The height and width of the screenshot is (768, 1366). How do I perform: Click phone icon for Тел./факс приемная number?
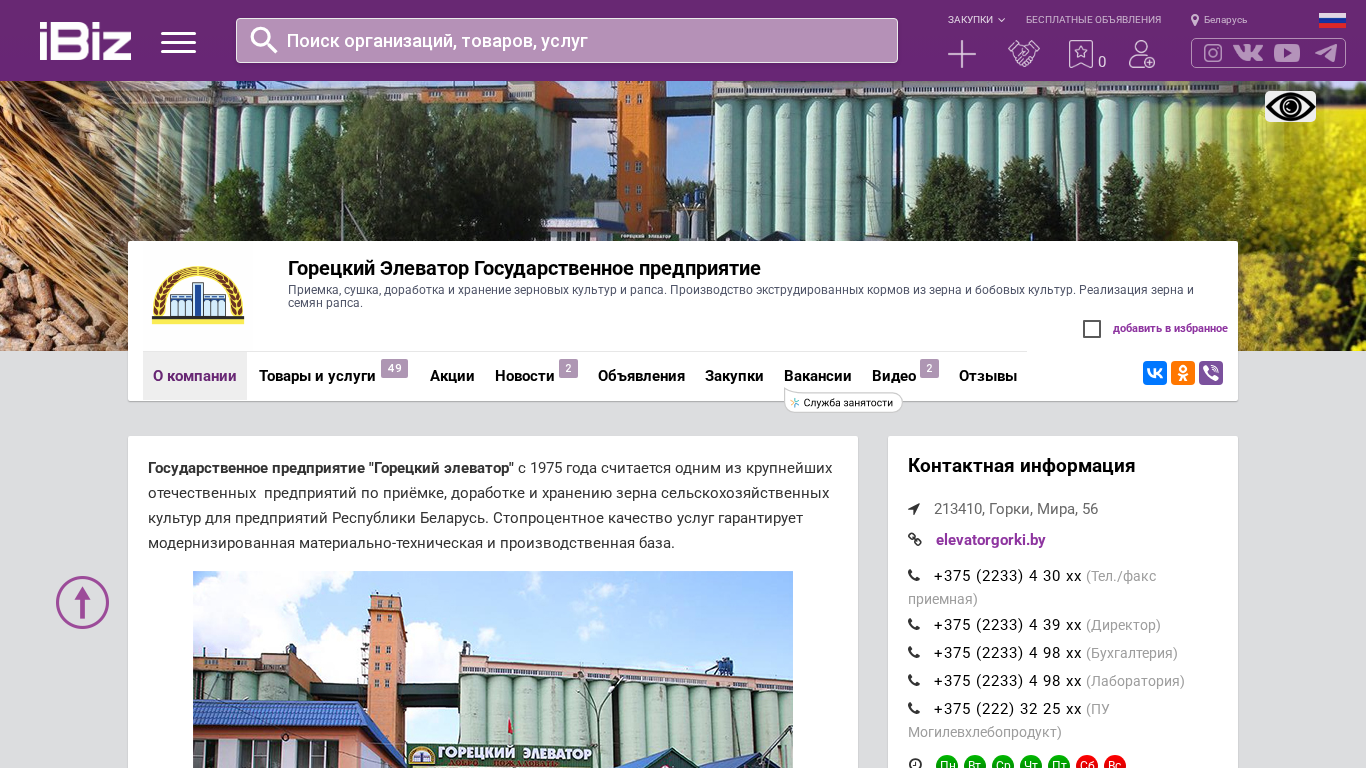pos(914,576)
